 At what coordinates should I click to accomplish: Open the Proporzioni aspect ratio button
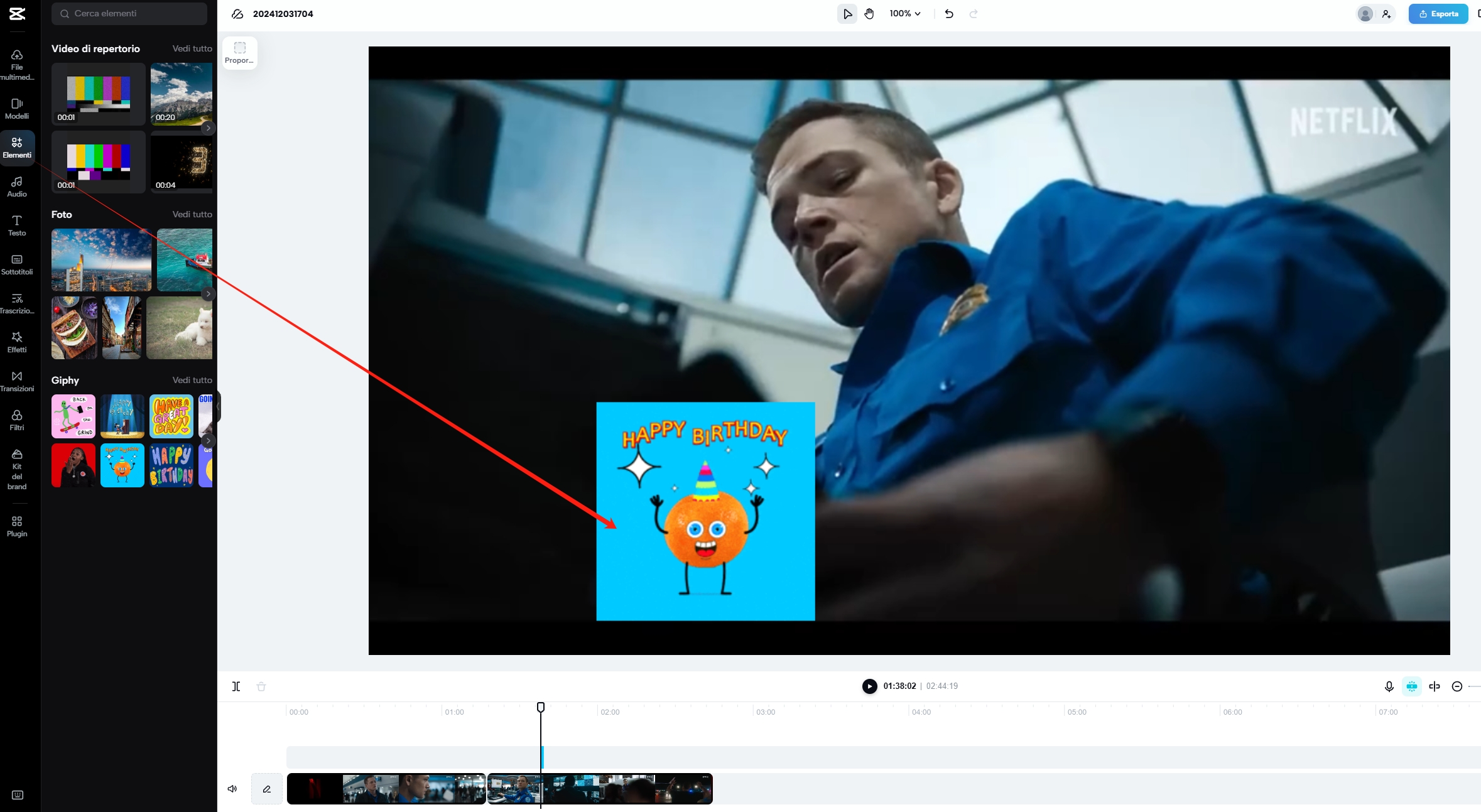(x=239, y=53)
